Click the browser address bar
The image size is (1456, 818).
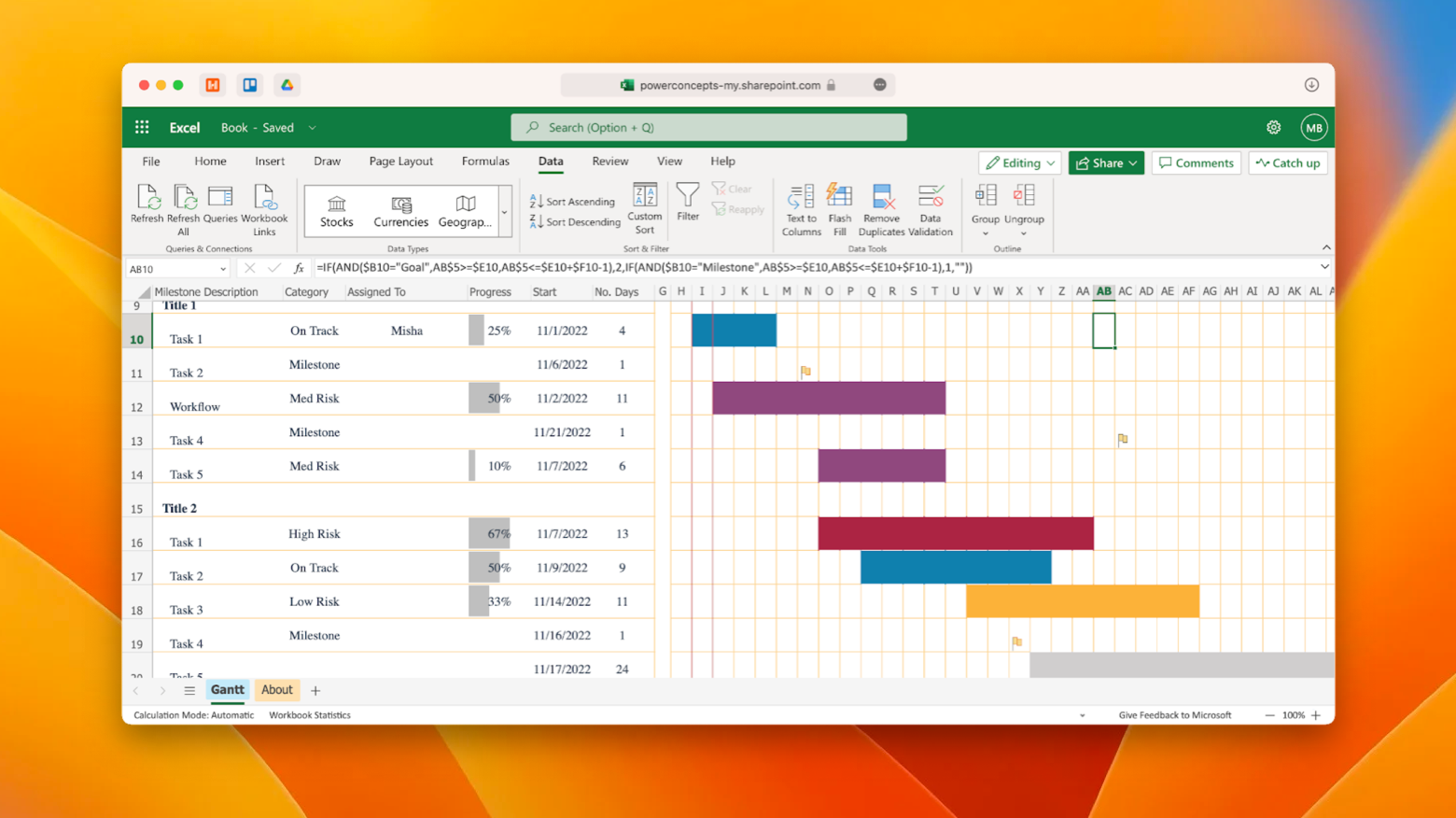tap(727, 85)
